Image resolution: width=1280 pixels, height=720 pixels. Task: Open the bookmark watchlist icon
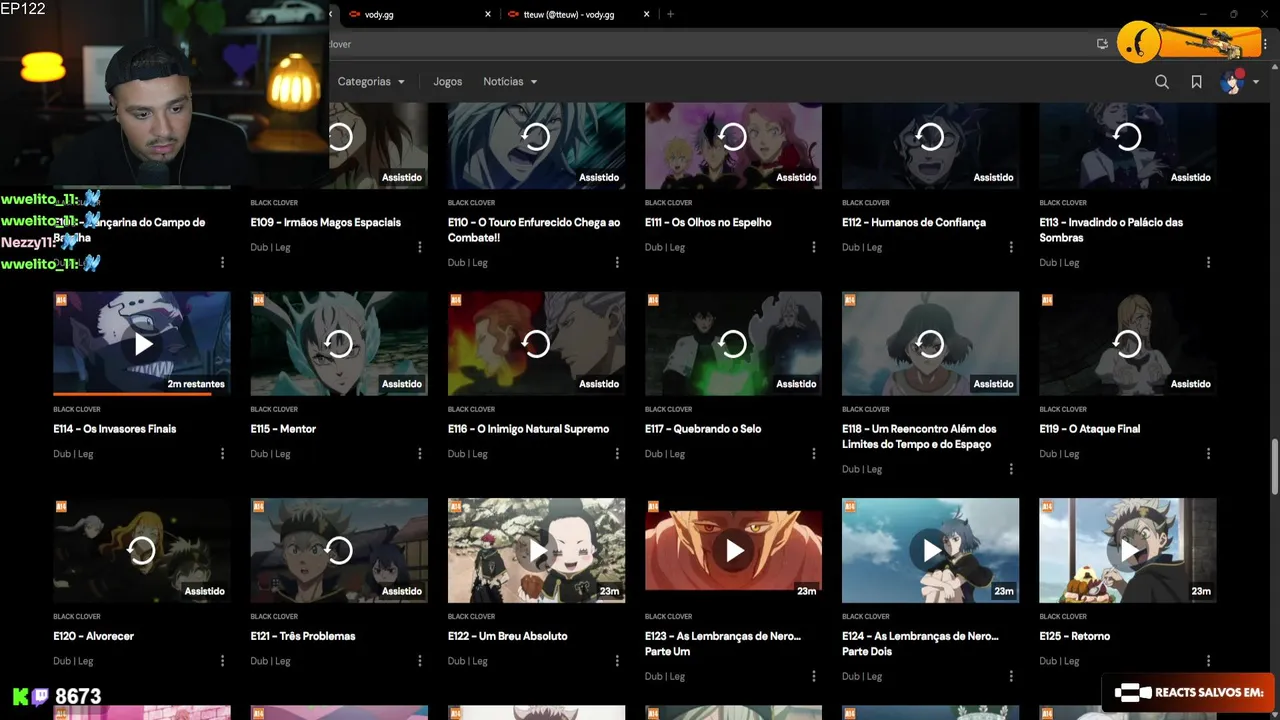point(1196,82)
